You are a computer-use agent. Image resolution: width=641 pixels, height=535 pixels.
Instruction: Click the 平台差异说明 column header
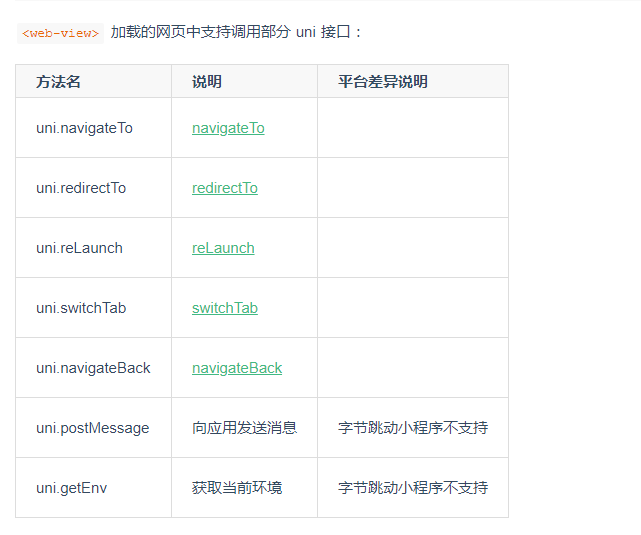pyautogui.click(x=413, y=81)
